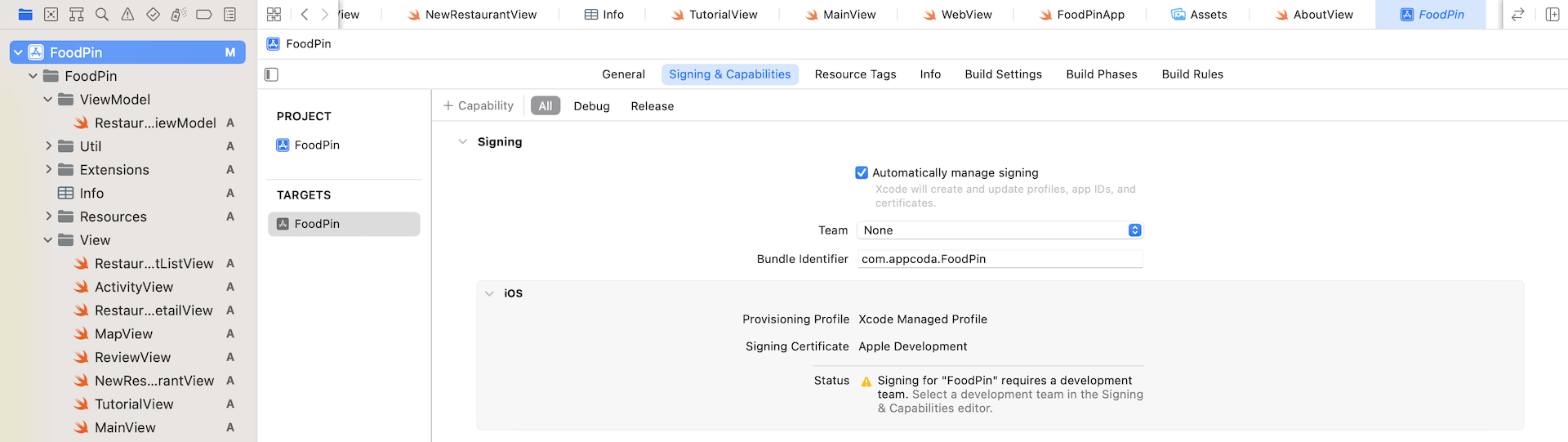Image resolution: width=1568 pixels, height=442 pixels.
Task: Open the Resource Tags tab
Action: (x=855, y=74)
